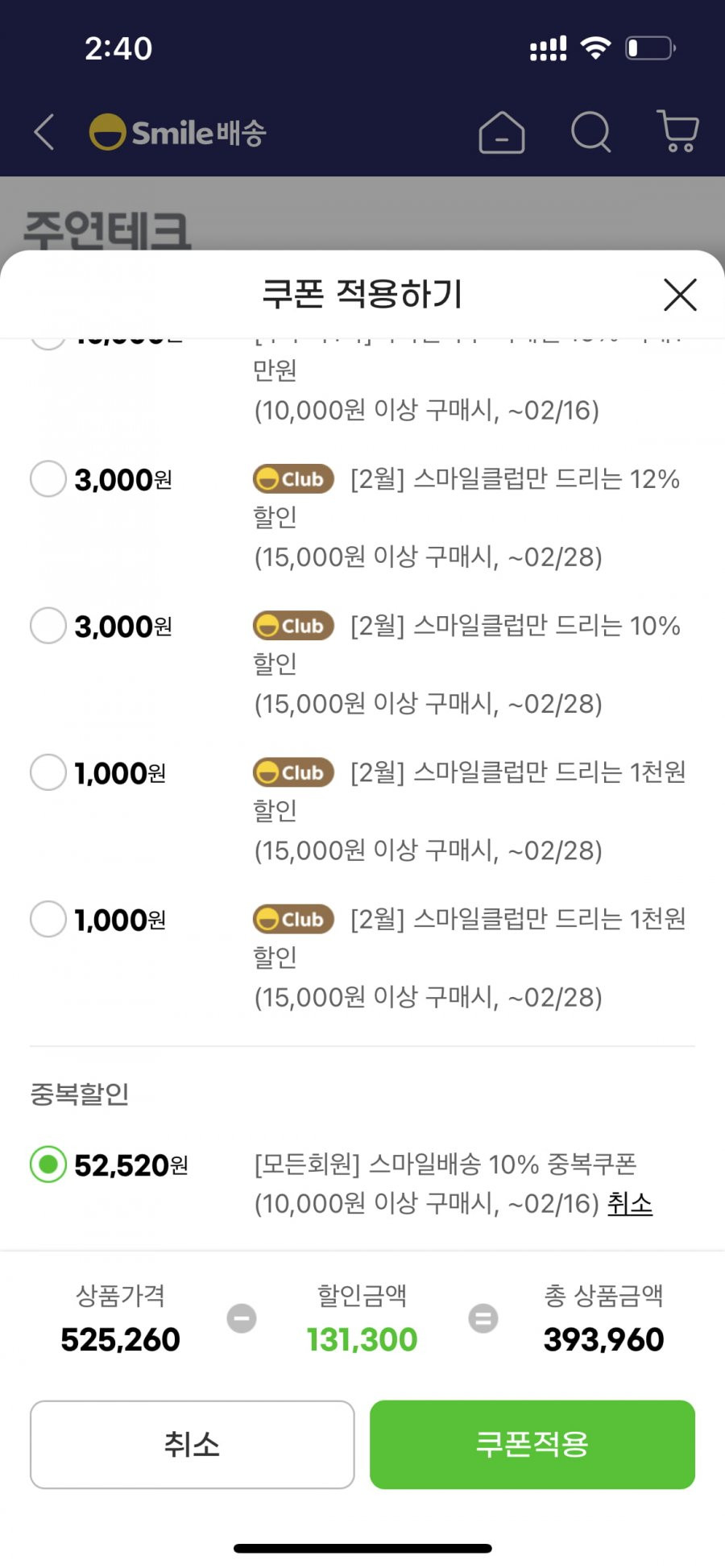
Task: Open search with magnifier icon
Action: pos(591,132)
